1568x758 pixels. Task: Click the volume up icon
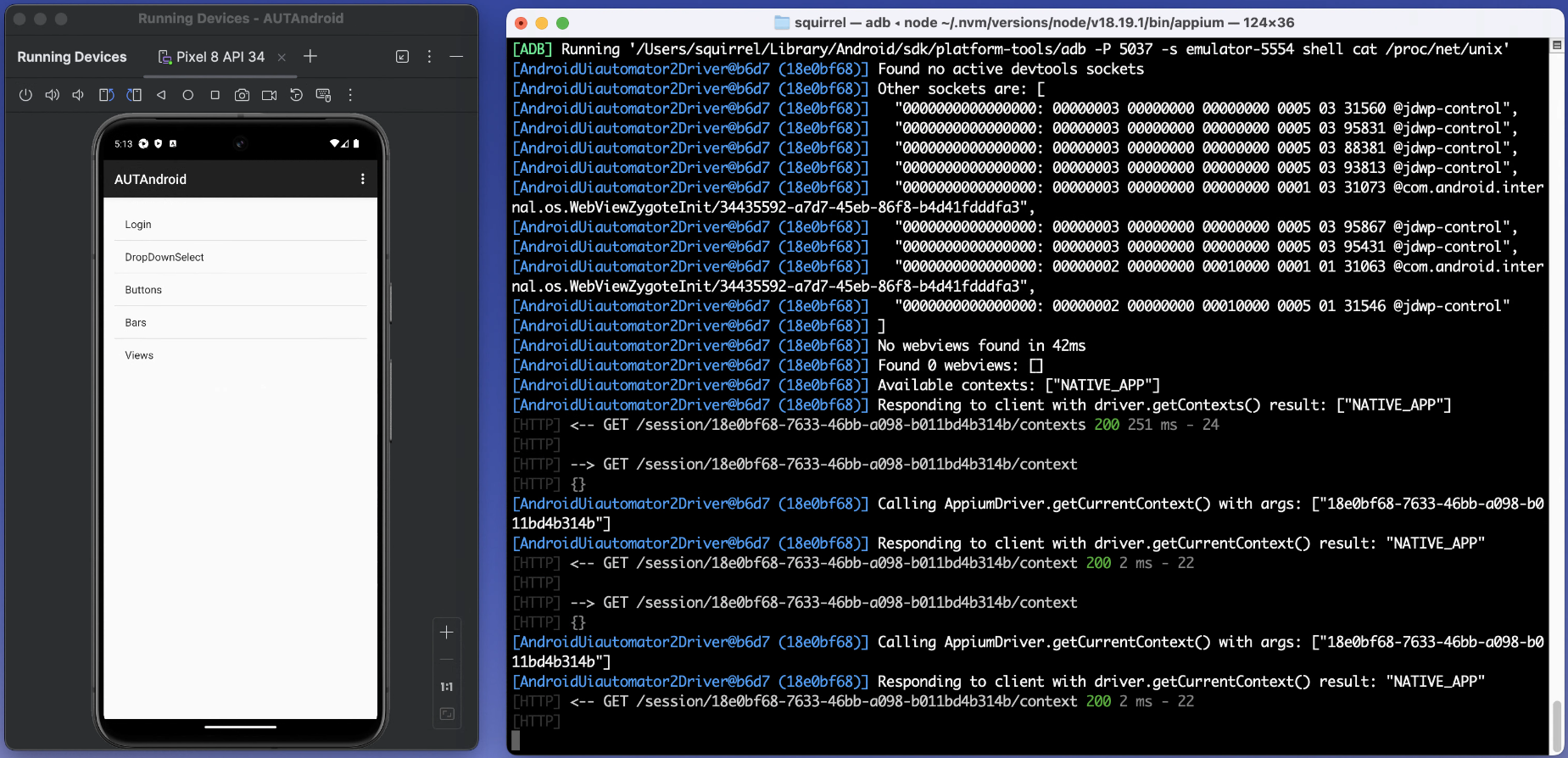53,95
